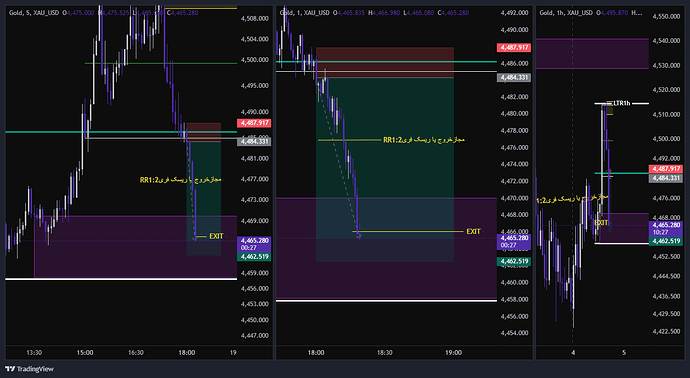Click red 4,487.917 price label in 1-minute chart
This screenshot has width=690, height=378.
point(514,48)
